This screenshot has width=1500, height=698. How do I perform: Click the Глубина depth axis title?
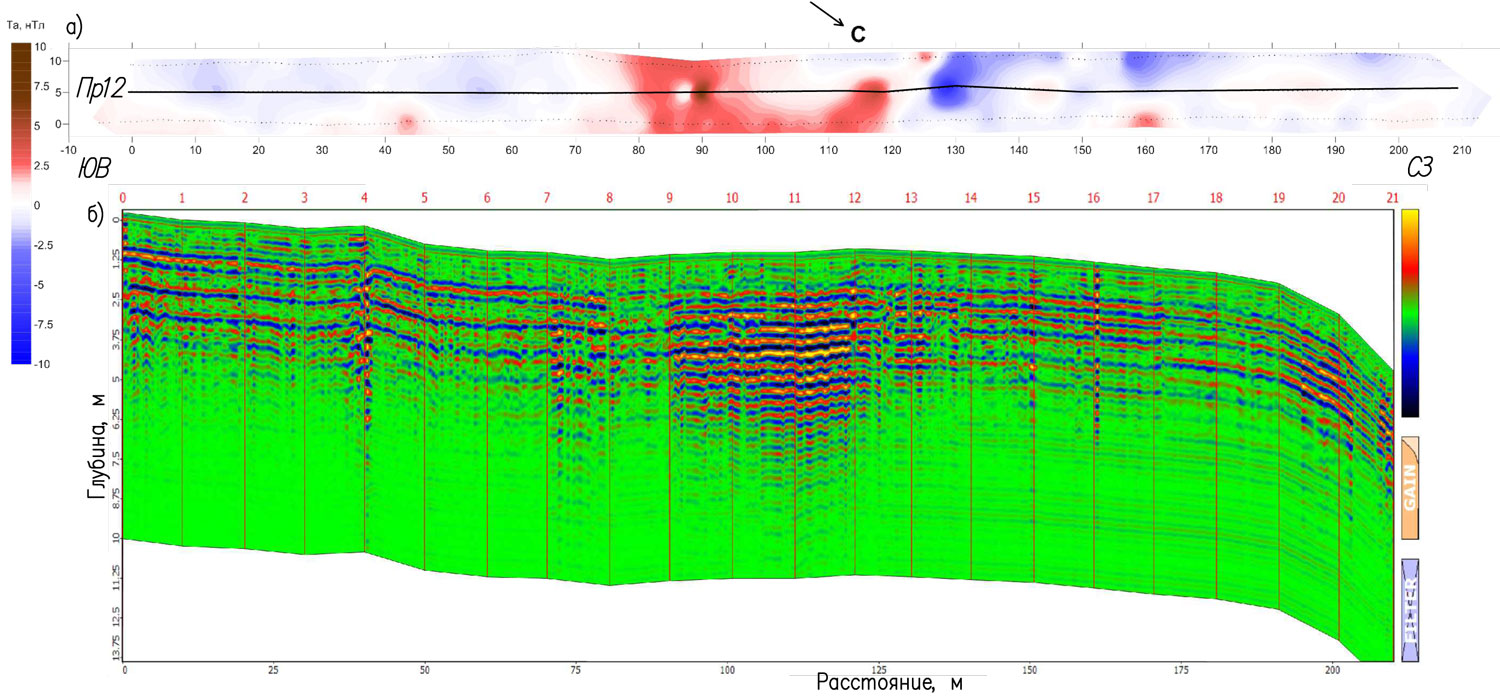click(x=96, y=457)
